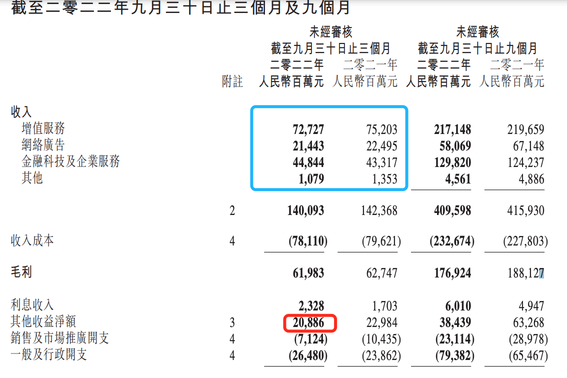Click the 銷售及市場推廣開支 row label

pos(60,338)
